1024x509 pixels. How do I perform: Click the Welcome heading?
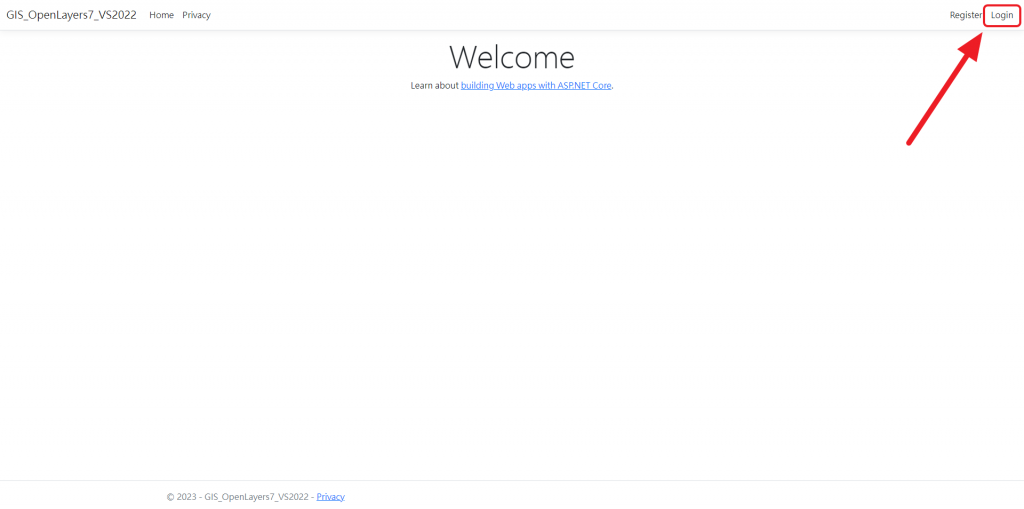[511, 57]
